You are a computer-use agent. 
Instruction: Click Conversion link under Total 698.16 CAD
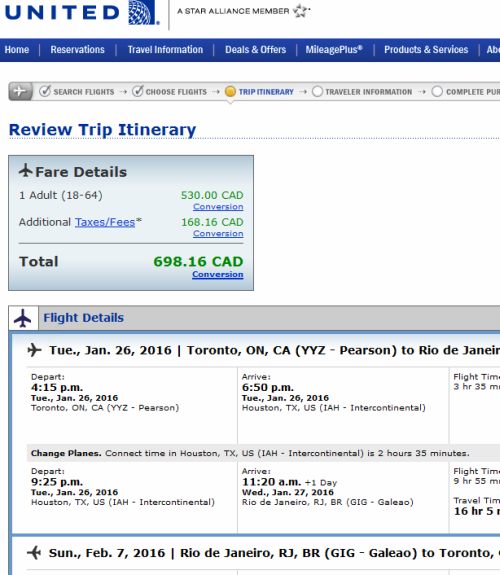coord(218,274)
